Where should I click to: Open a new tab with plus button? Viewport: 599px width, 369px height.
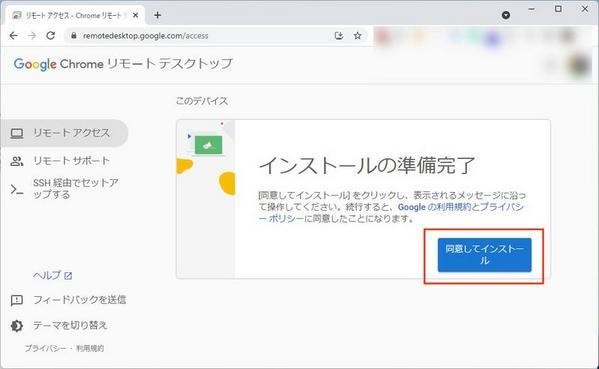157,15
